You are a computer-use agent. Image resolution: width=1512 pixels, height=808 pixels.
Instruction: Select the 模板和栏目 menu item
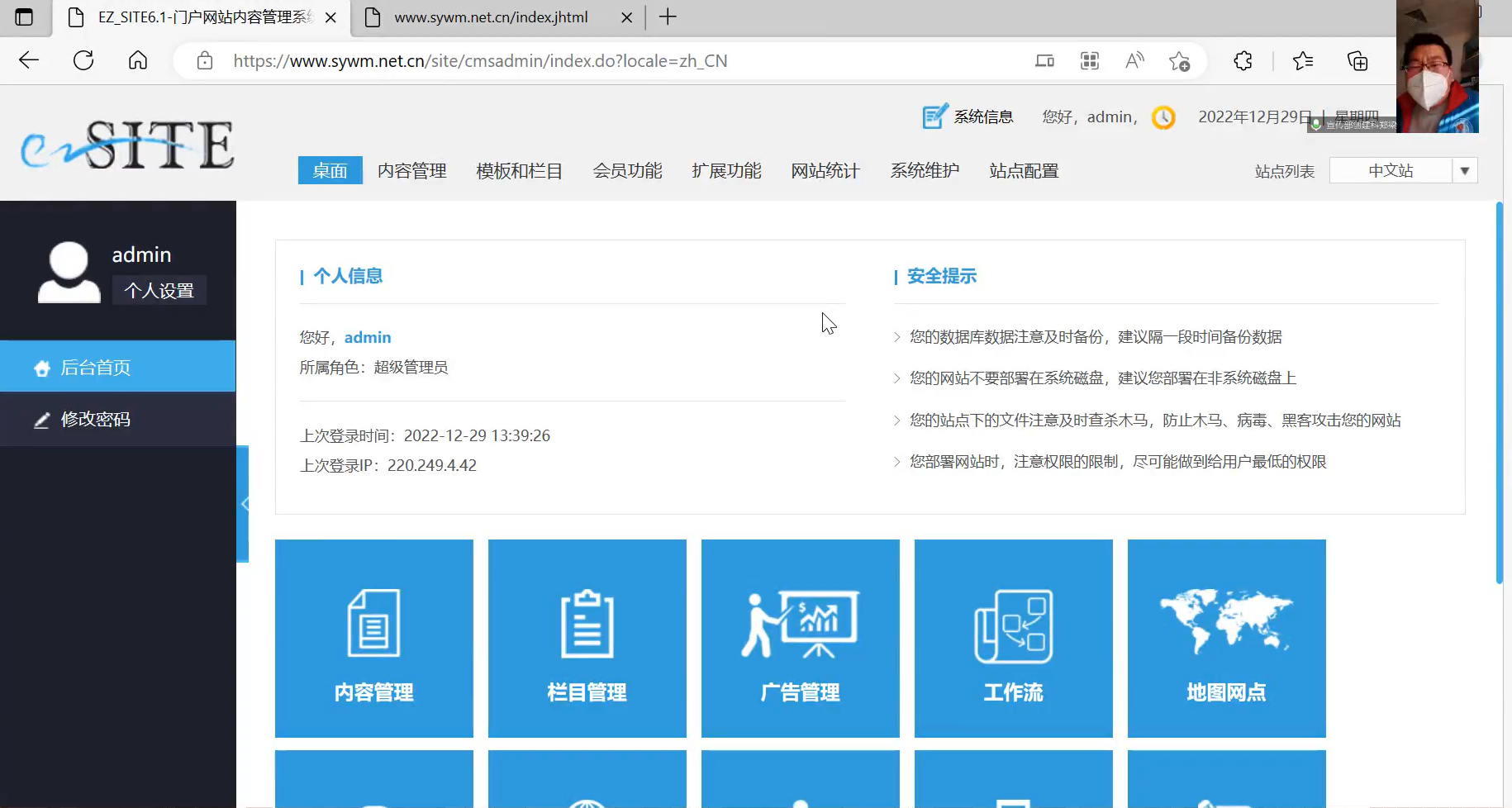(x=519, y=171)
